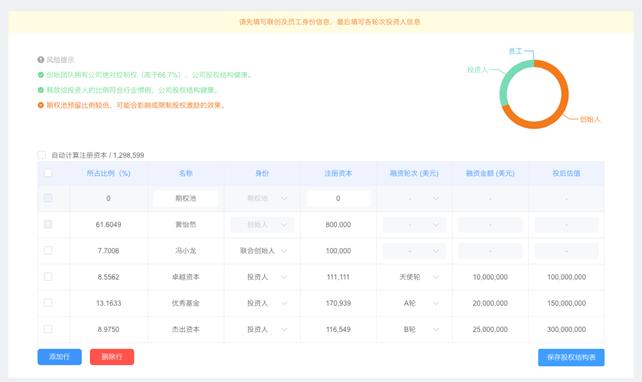Open the A轮 financing round dropdown

click(414, 303)
